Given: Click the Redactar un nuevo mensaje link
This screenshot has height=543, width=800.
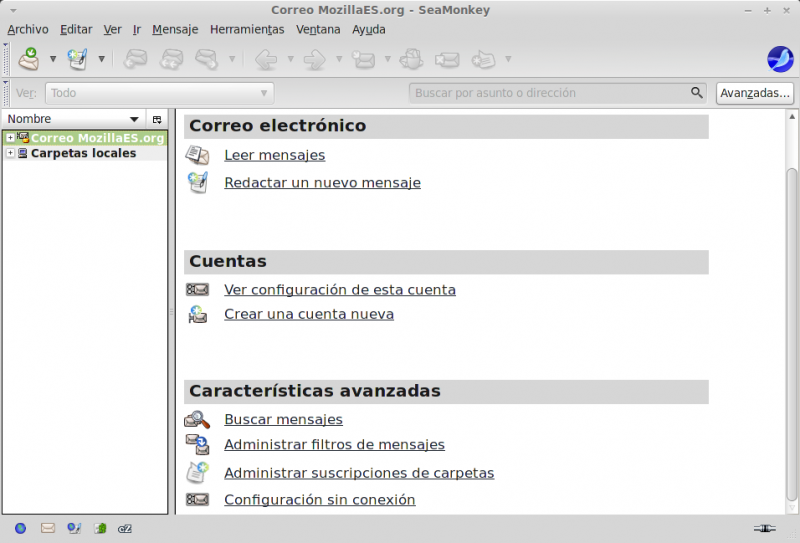Looking at the screenshot, I should click(x=322, y=183).
